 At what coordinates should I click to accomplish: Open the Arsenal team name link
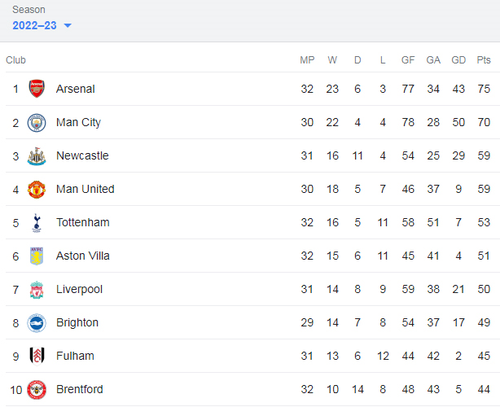pos(75,89)
